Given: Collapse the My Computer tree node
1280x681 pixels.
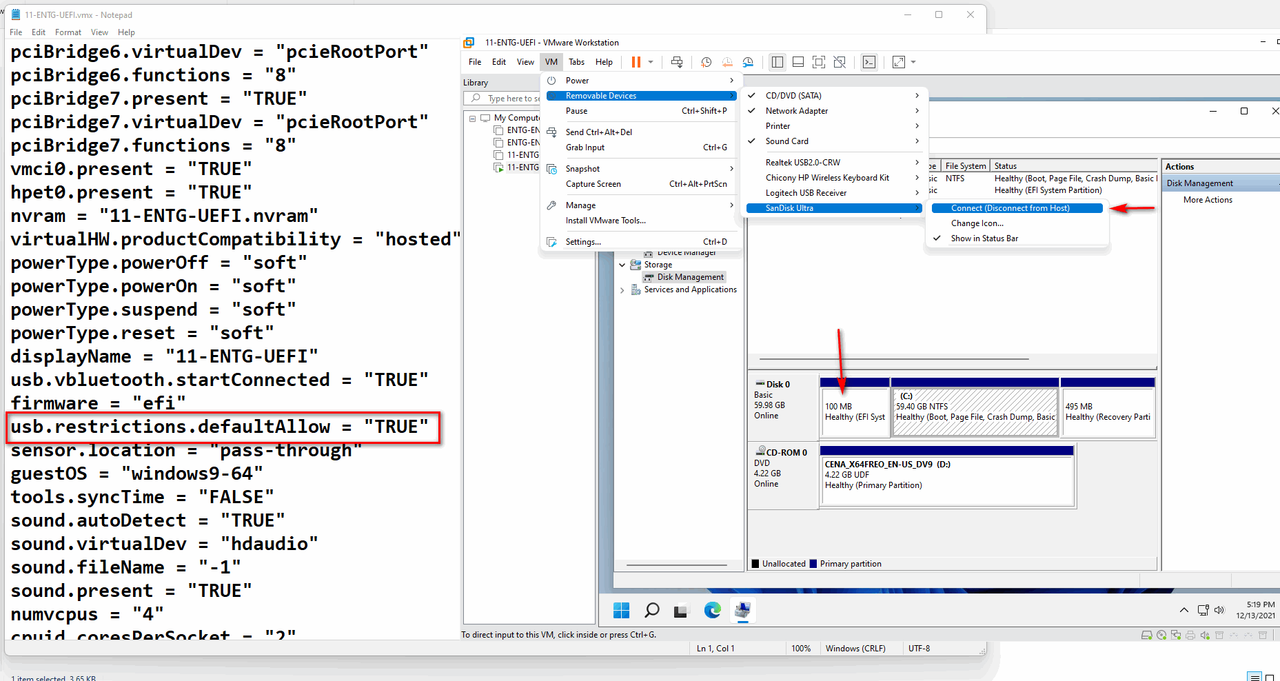Looking at the screenshot, I should (x=473, y=118).
